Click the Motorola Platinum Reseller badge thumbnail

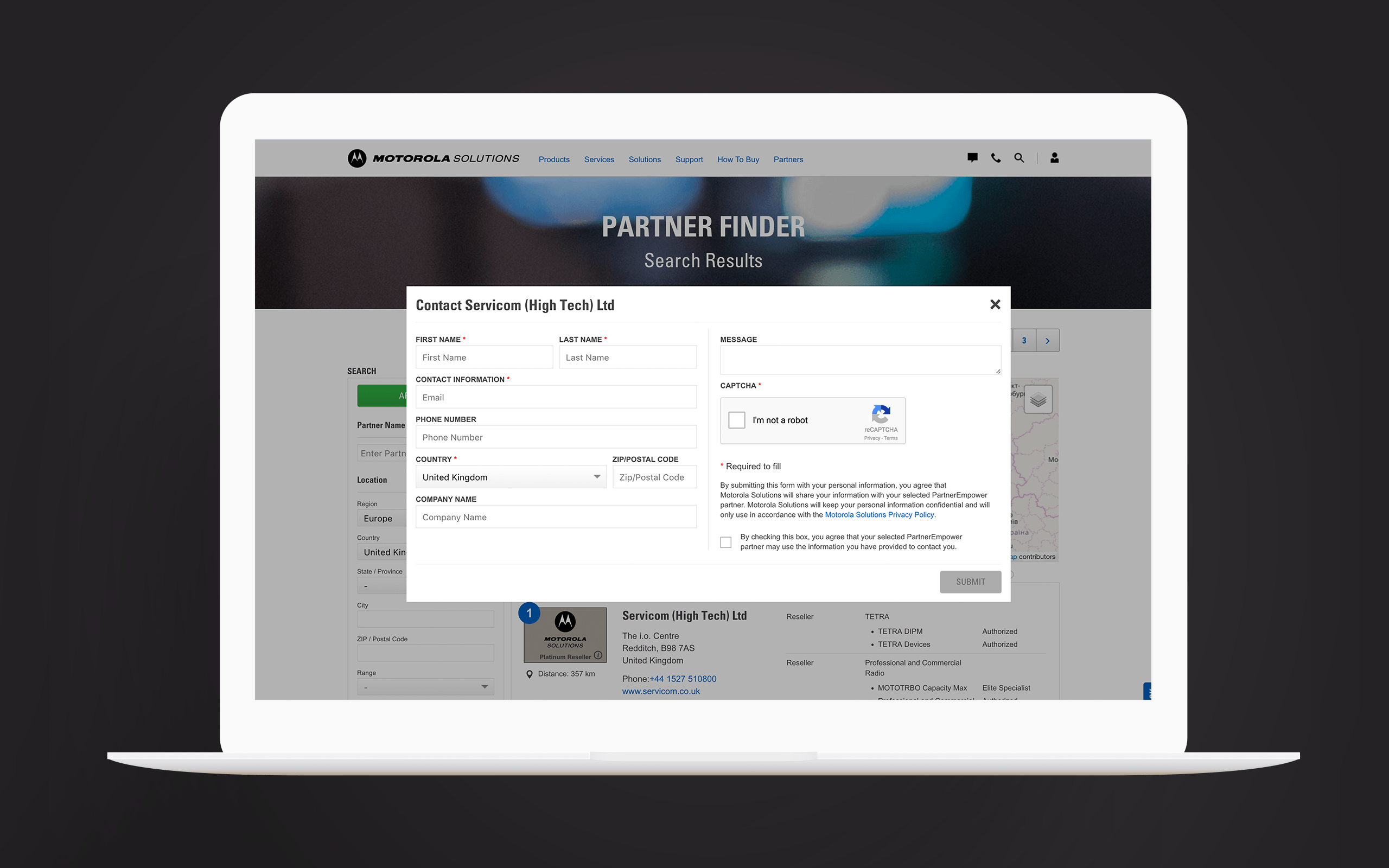pyautogui.click(x=565, y=635)
